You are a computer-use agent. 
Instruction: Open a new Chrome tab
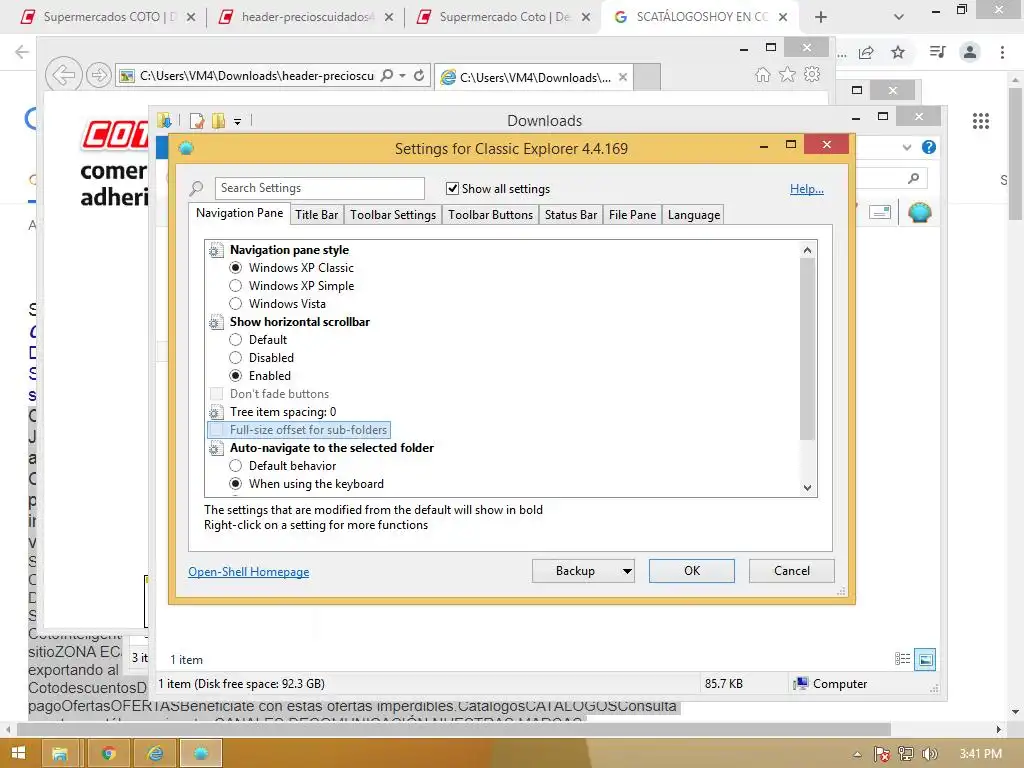point(821,17)
